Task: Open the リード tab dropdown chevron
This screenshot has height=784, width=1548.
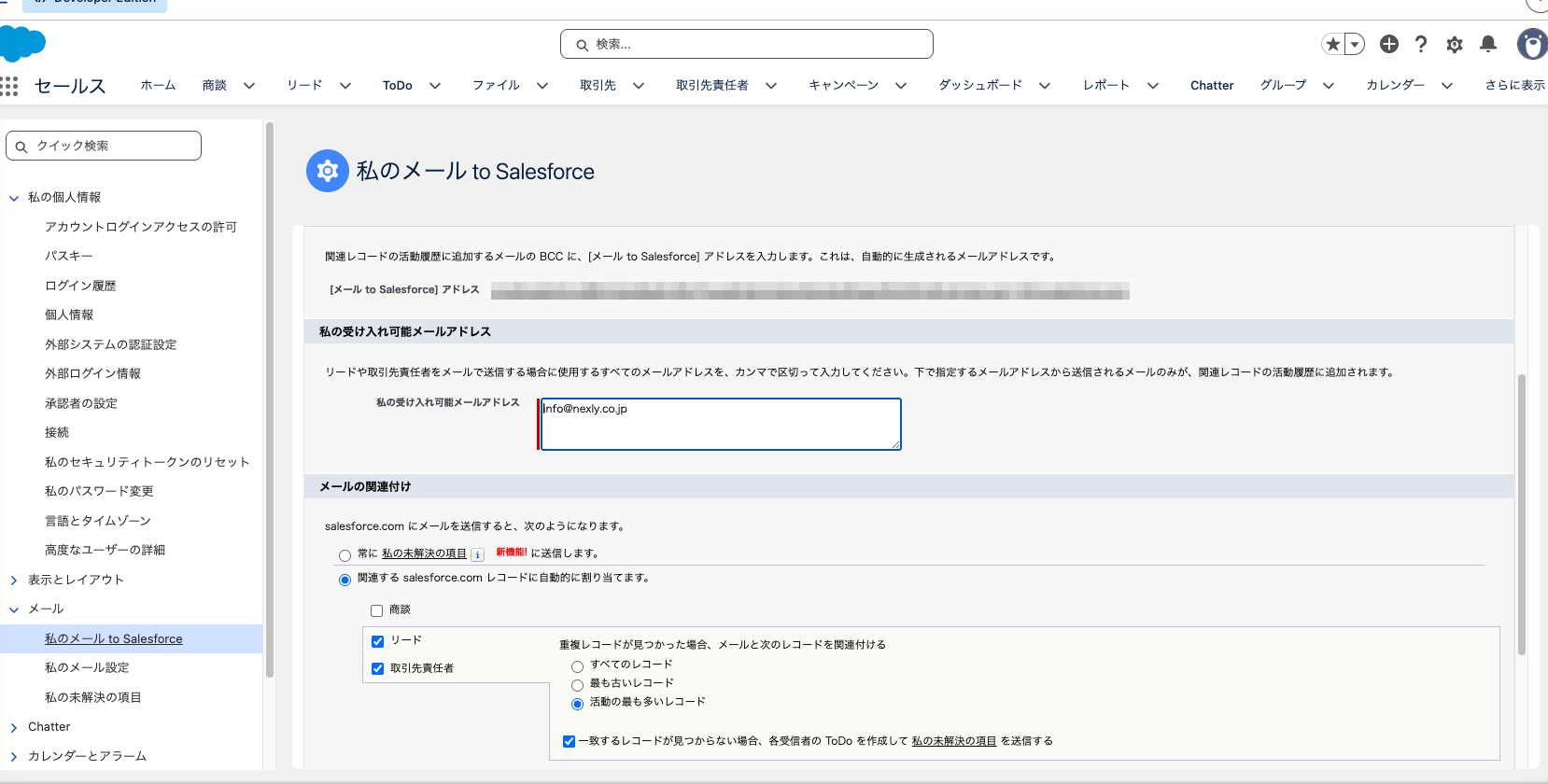Action: point(345,86)
